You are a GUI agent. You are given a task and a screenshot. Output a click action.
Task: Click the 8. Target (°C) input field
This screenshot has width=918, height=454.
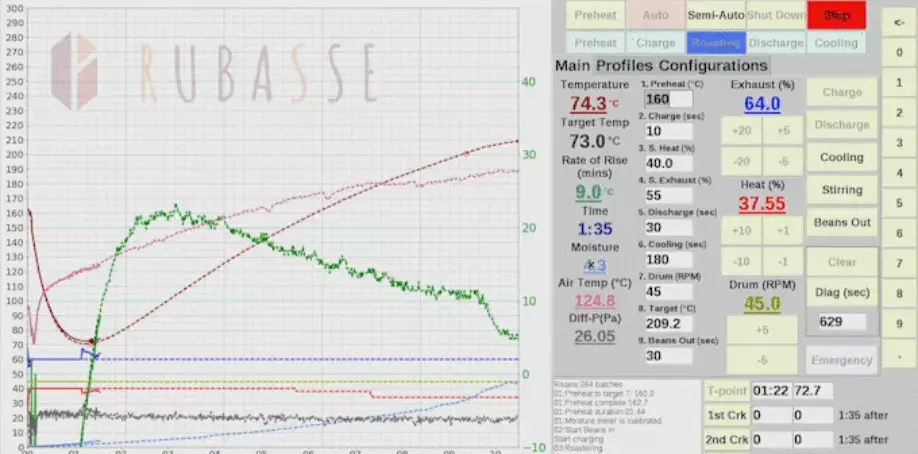click(668, 324)
